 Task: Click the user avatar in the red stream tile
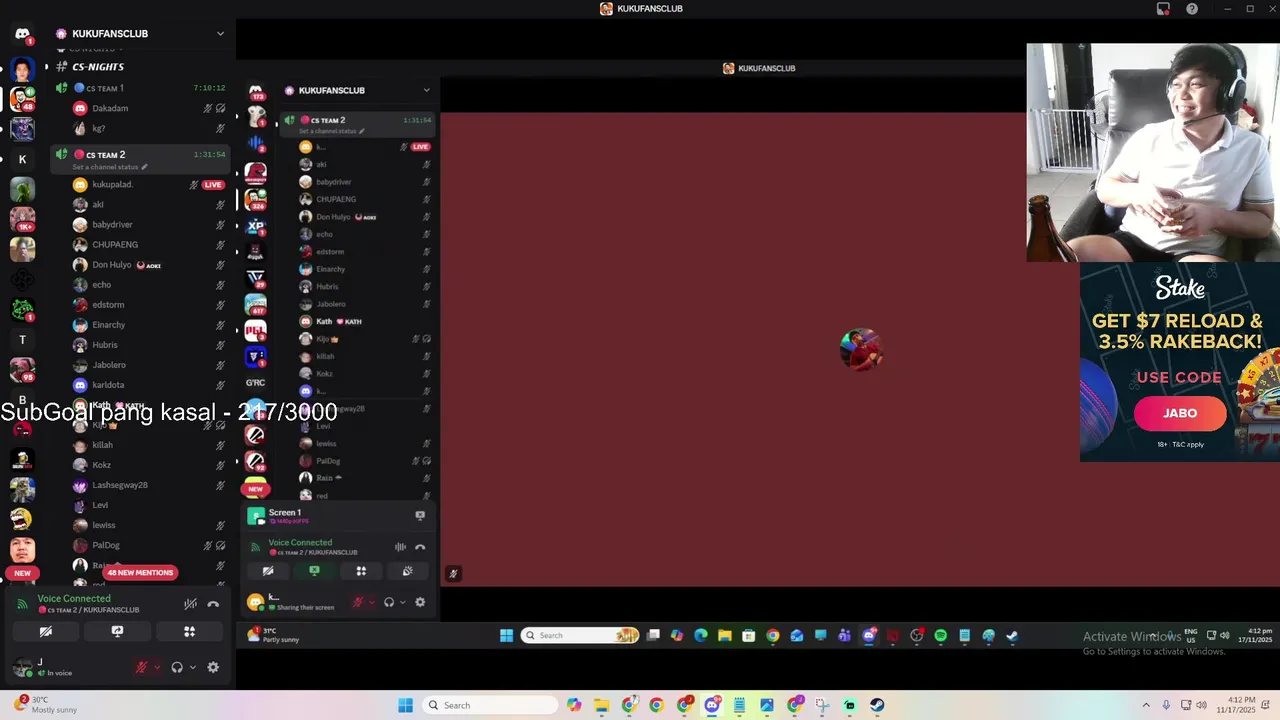click(861, 349)
